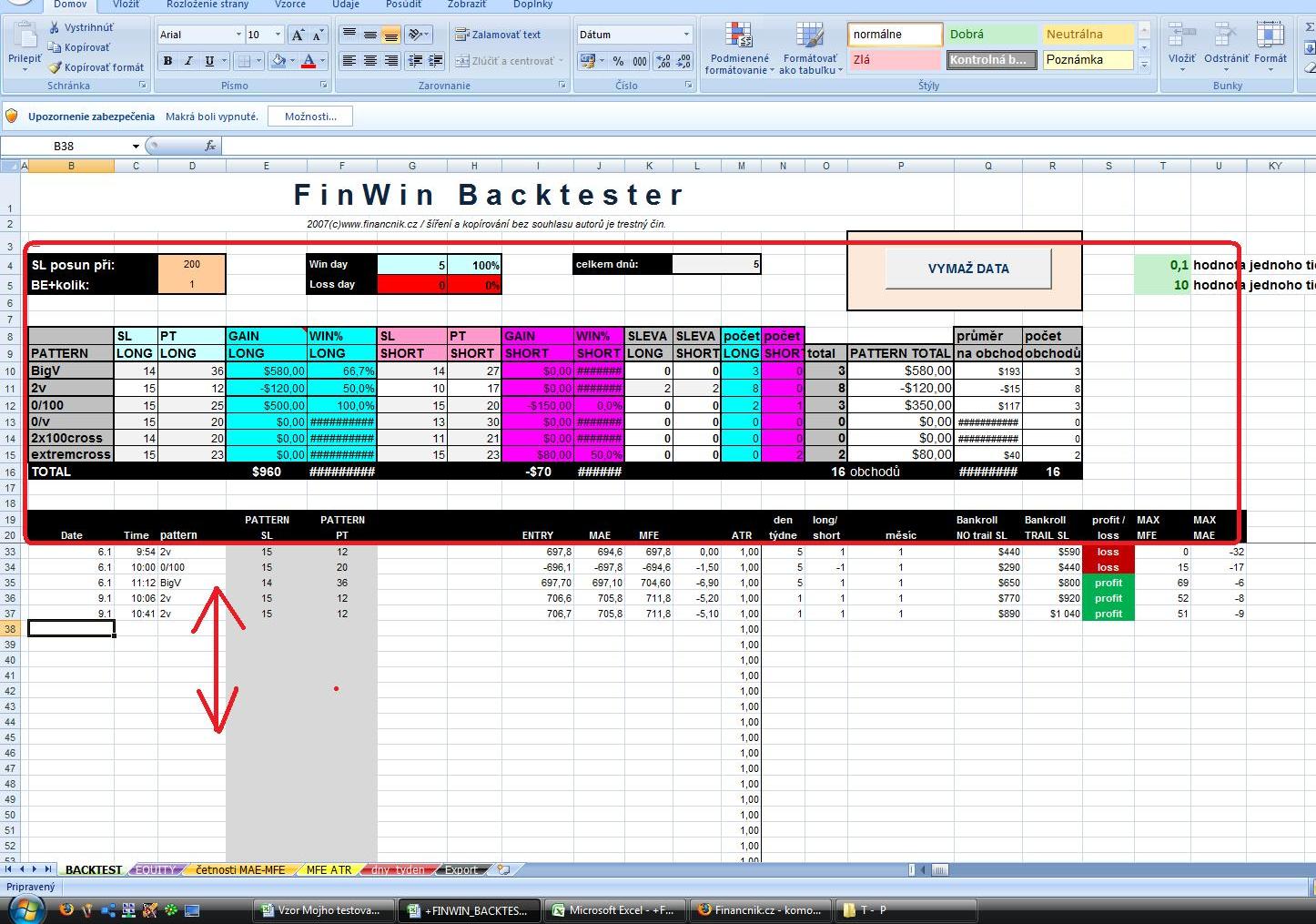Viewport: 1316px width, 924px height.
Task: Switch to the Údaje ribbon tab
Action: (346, 5)
